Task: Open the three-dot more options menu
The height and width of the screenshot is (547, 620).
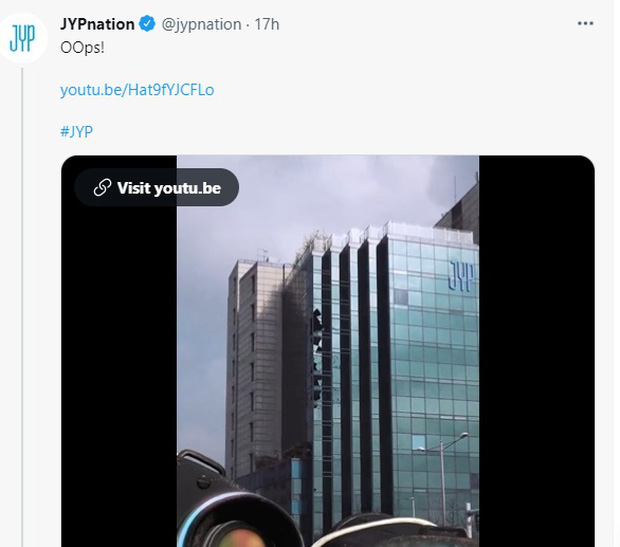Action: [x=585, y=24]
